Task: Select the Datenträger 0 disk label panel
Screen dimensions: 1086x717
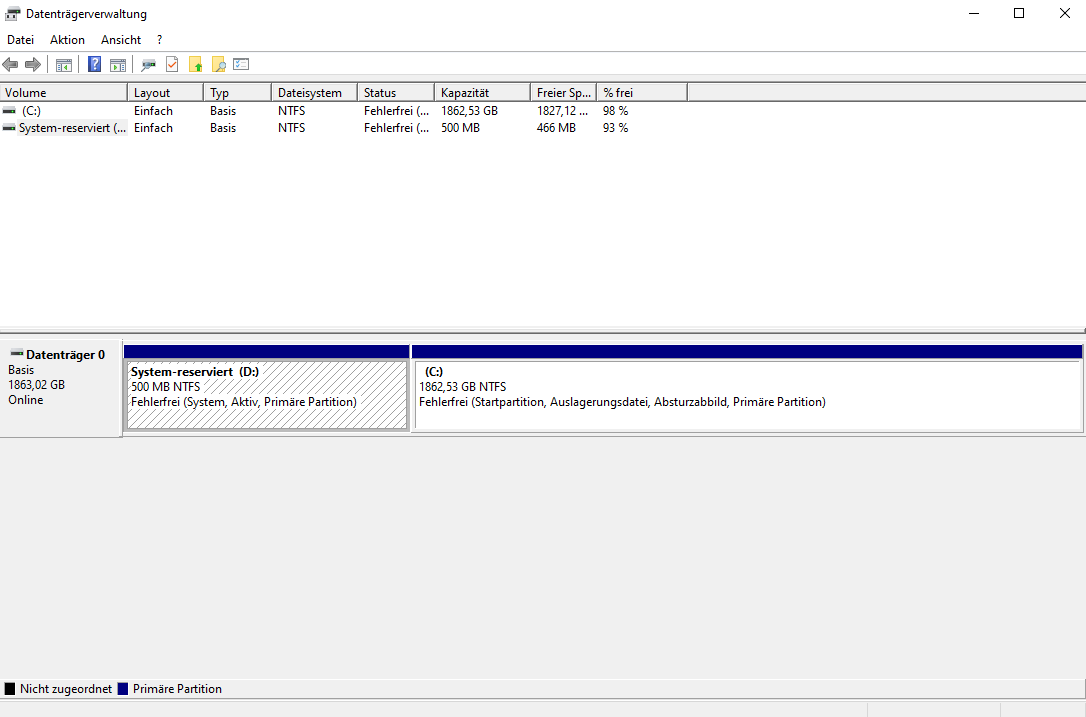Action: (61, 387)
